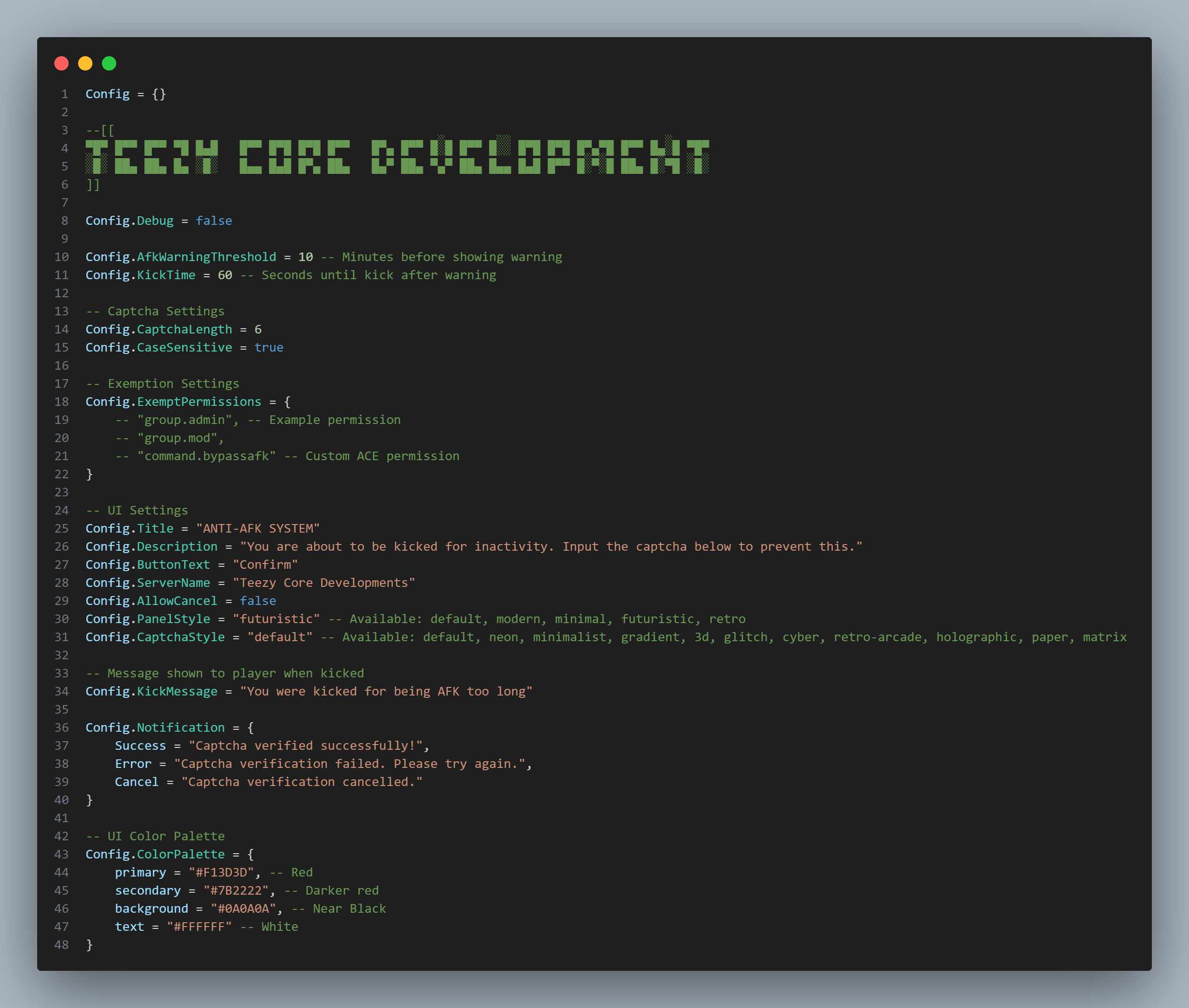Click line number 25 in the gutter

tap(62, 529)
